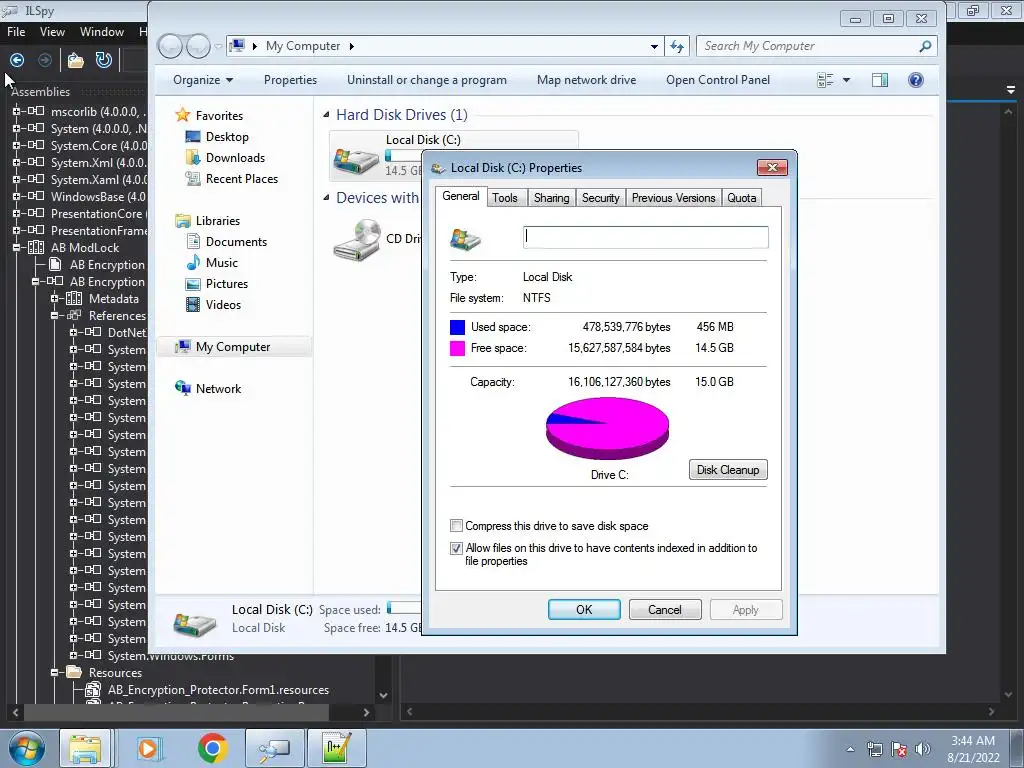Click the ILSpy Open file icon
Screen dimensions: 1024x768
[76, 61]
